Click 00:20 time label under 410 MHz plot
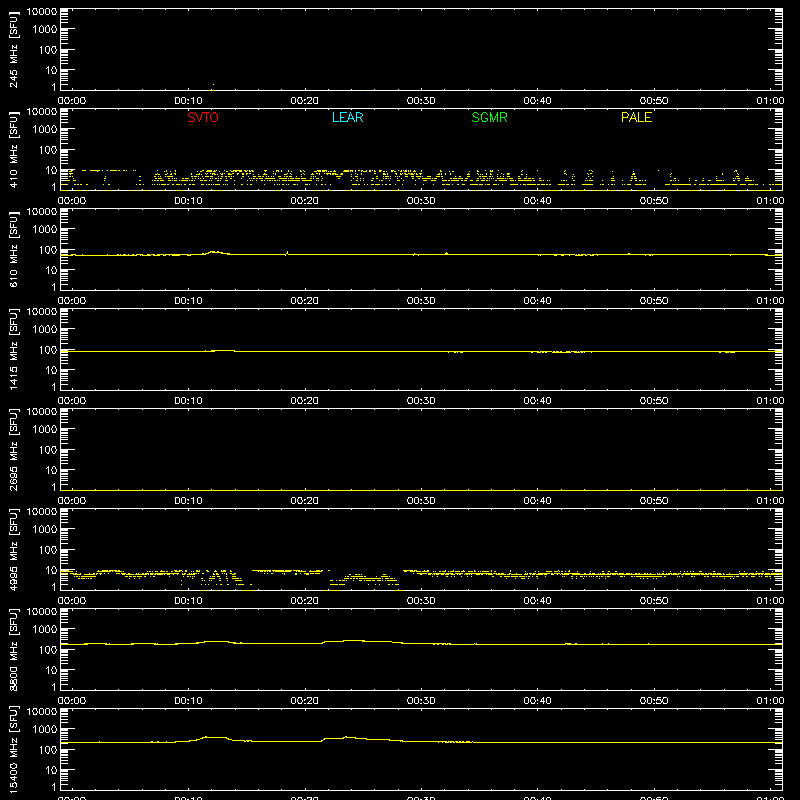Image resolution: width=800 pixels, height=800 pixels. (305, 201)
